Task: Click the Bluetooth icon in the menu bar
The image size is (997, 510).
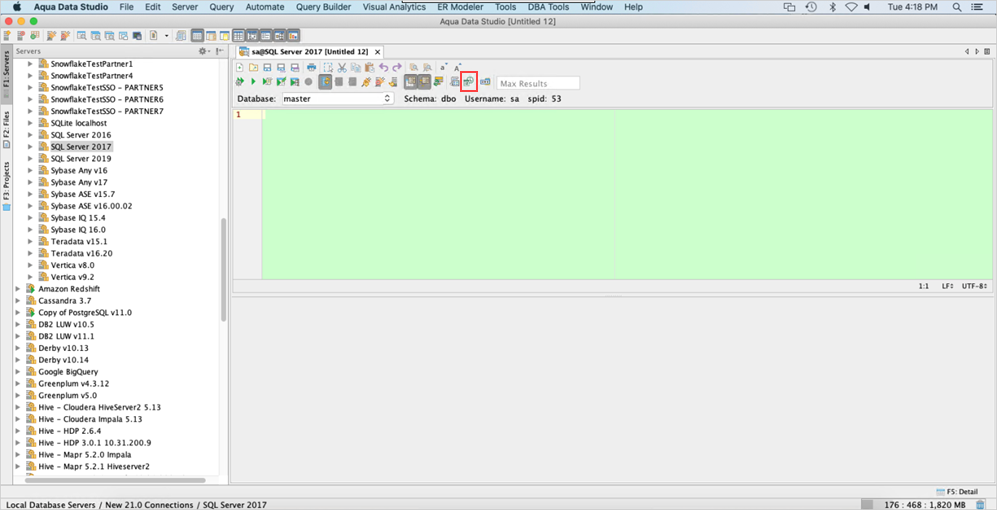Action: [832, 7]
